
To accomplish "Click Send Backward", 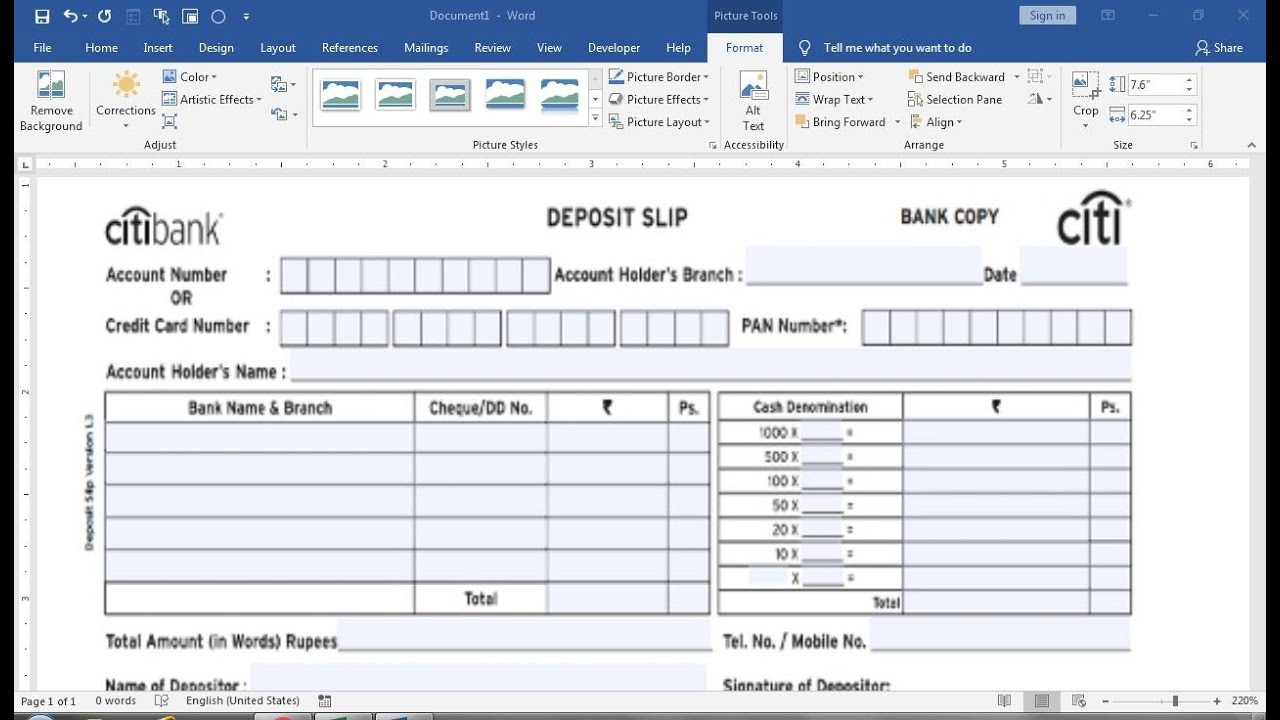I will (956, 77).
